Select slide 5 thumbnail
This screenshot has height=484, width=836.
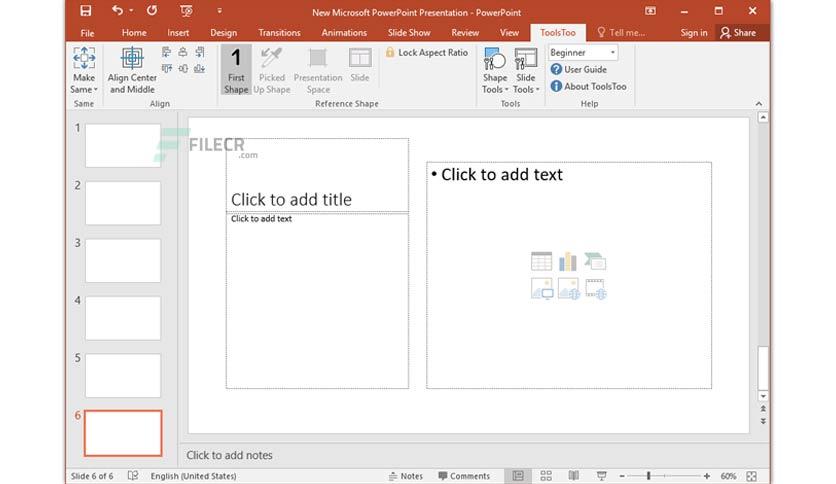click(123, 376)
